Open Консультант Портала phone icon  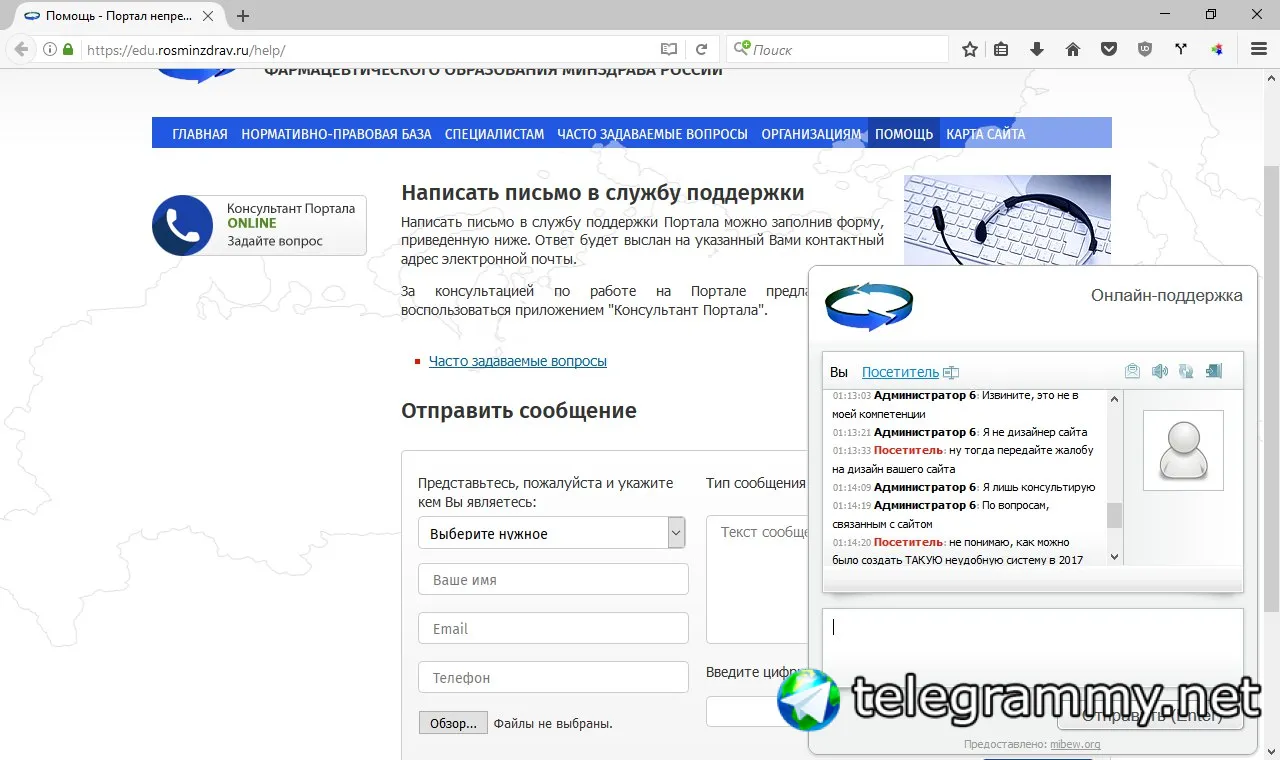pyautogui.click(x=182, y=225)
